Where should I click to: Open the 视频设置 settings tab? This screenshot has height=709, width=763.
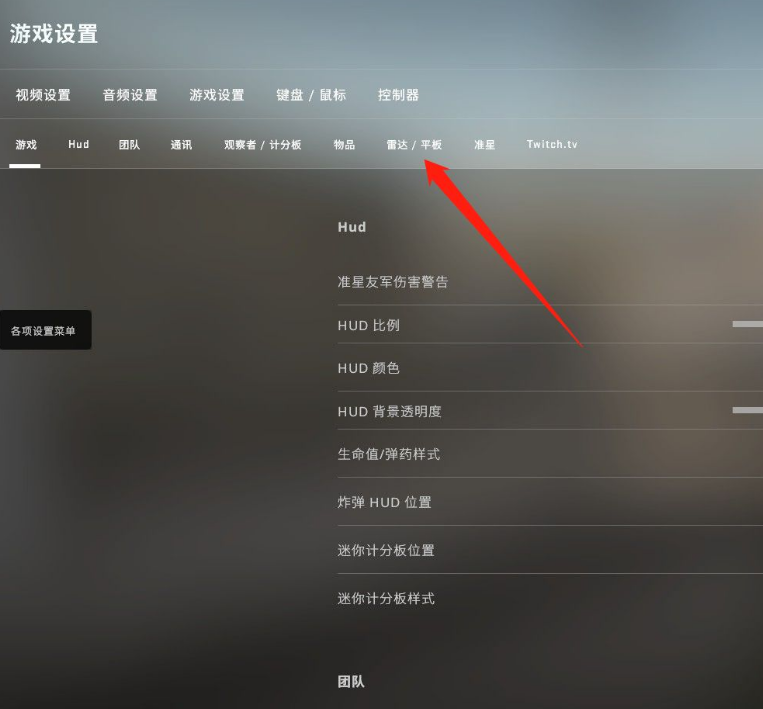pyautogui.click(x=43, y=95)
